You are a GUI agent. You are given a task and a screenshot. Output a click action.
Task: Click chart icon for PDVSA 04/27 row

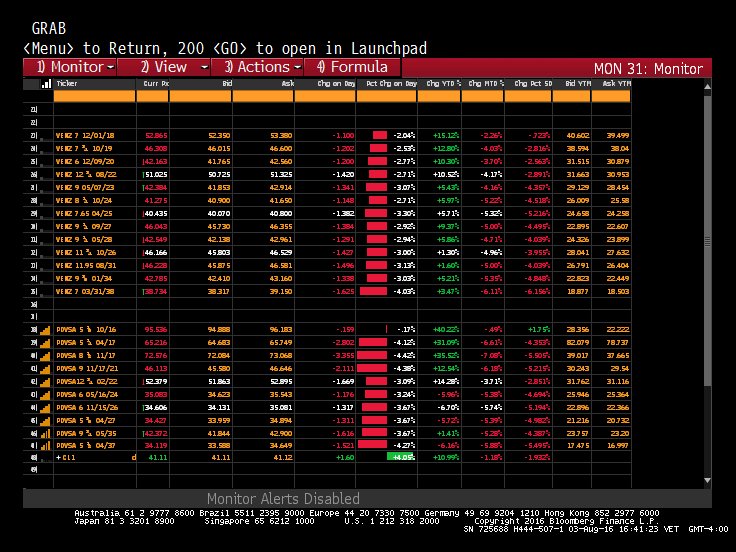(x=45, y=421)
